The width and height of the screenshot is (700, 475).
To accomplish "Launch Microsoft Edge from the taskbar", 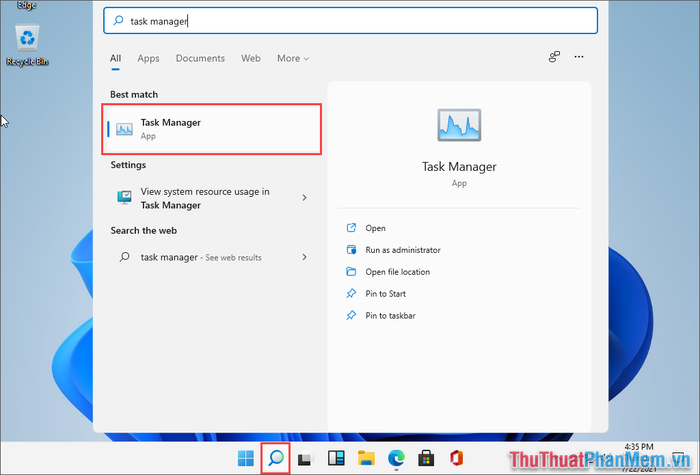I will (x=396, y=458).
